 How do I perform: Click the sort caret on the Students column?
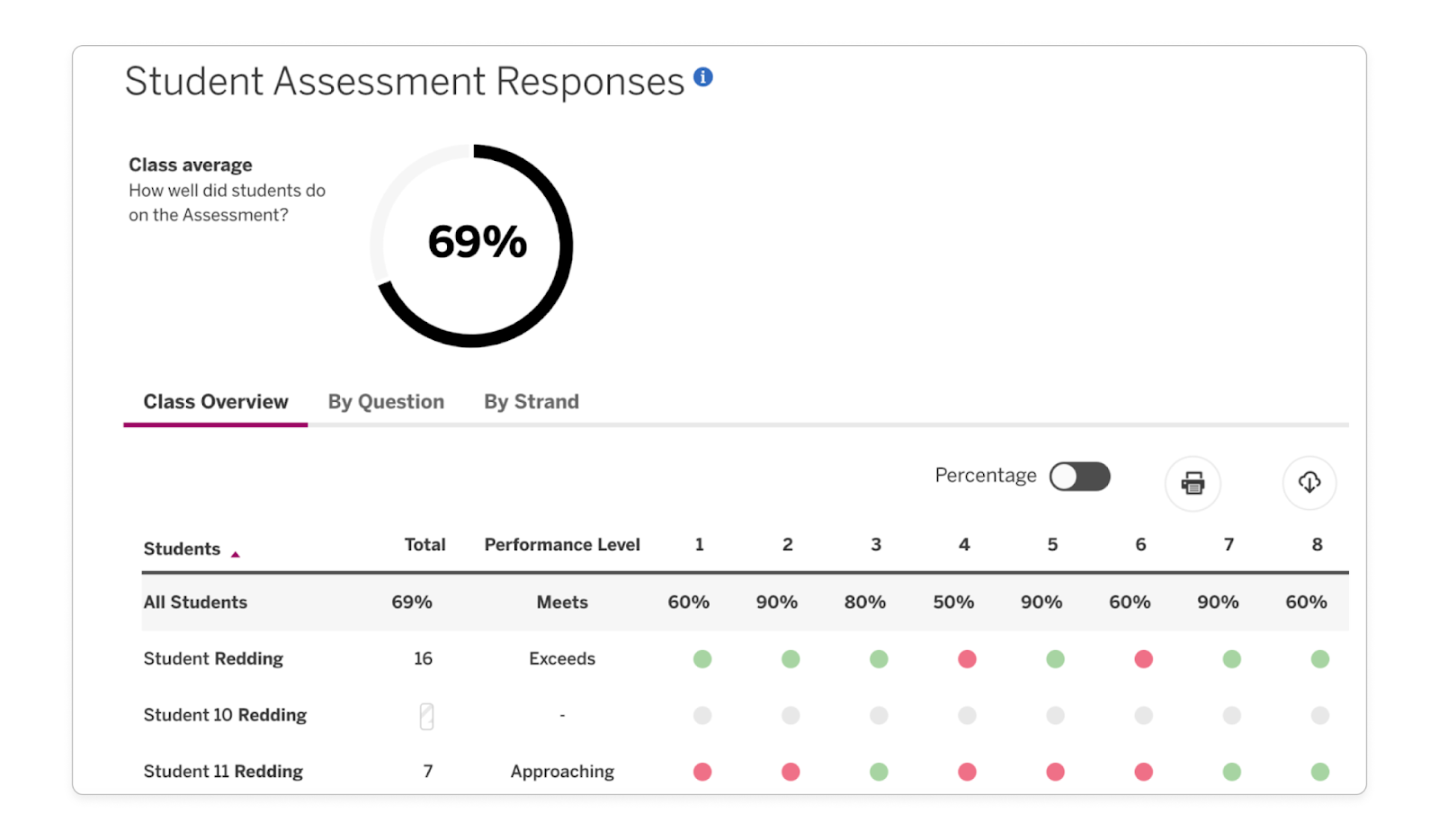(x=237, y=555)
